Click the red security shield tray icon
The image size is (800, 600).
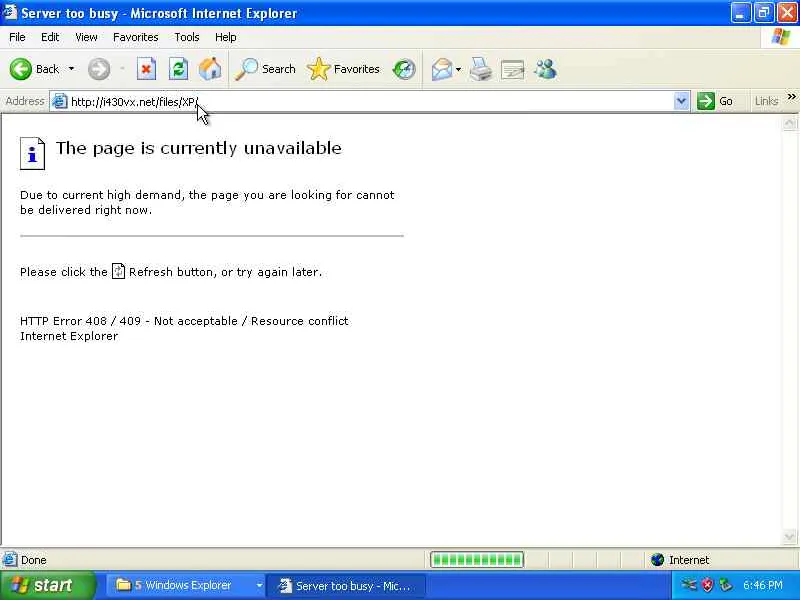coord(707,585)
